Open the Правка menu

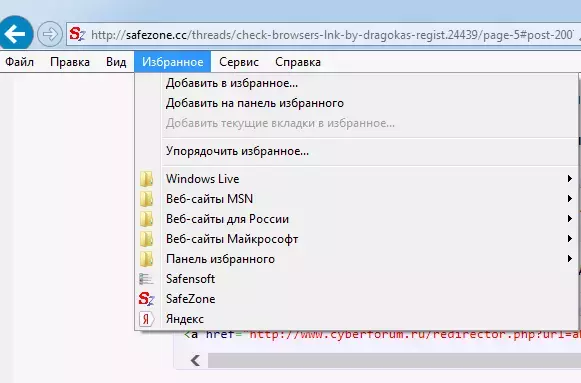pyautogui.click(x=70, y=62)
